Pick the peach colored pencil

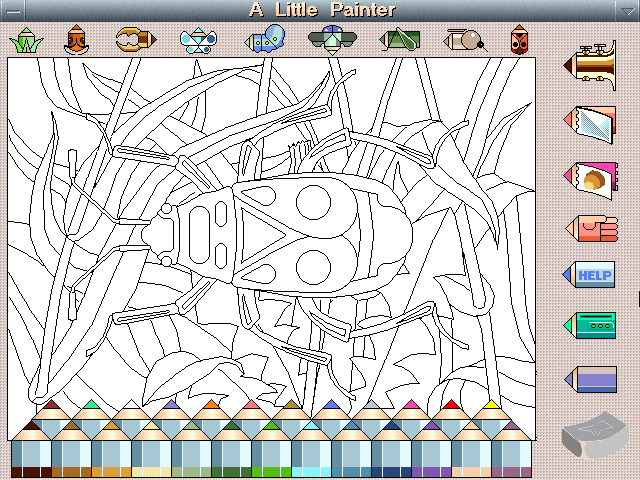[x=471, y=450]
